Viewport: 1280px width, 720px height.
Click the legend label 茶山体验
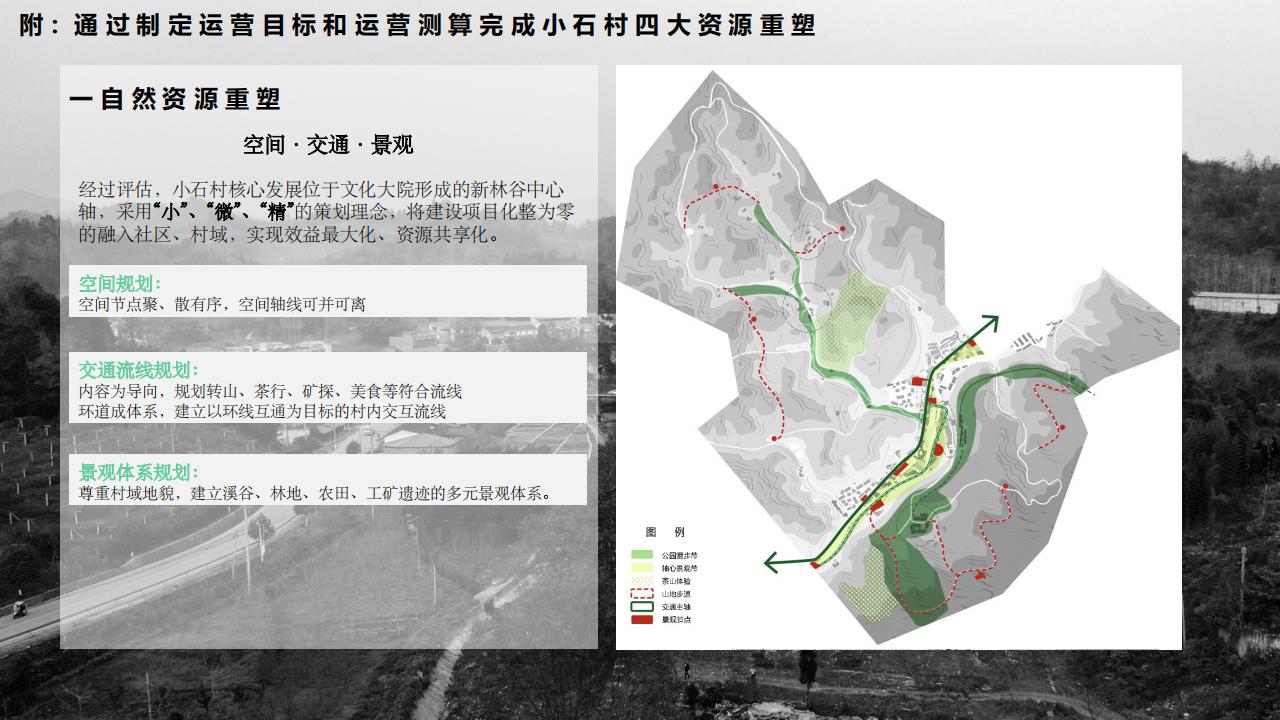click(676, 581)
